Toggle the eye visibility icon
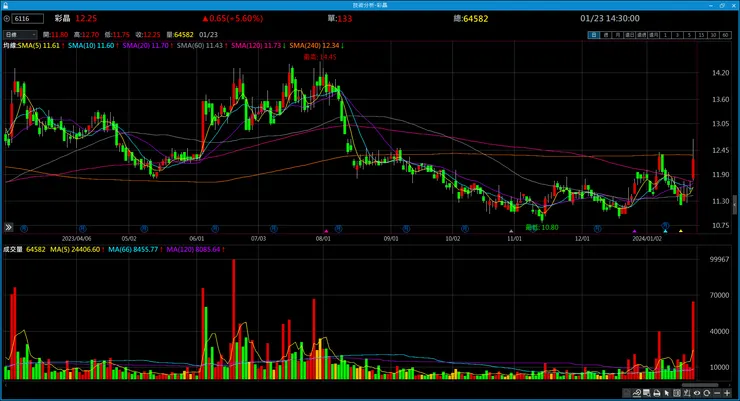740x401 pixels. [697, 393]
